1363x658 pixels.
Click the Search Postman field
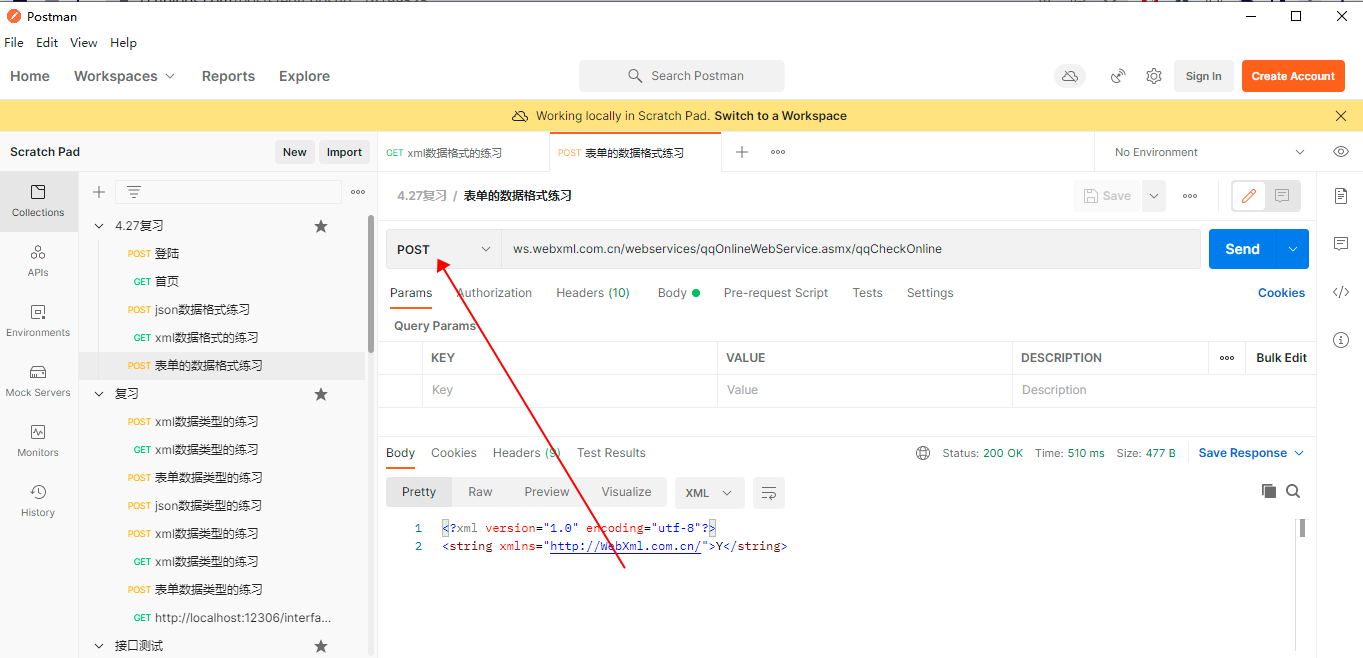click(682, 76)
